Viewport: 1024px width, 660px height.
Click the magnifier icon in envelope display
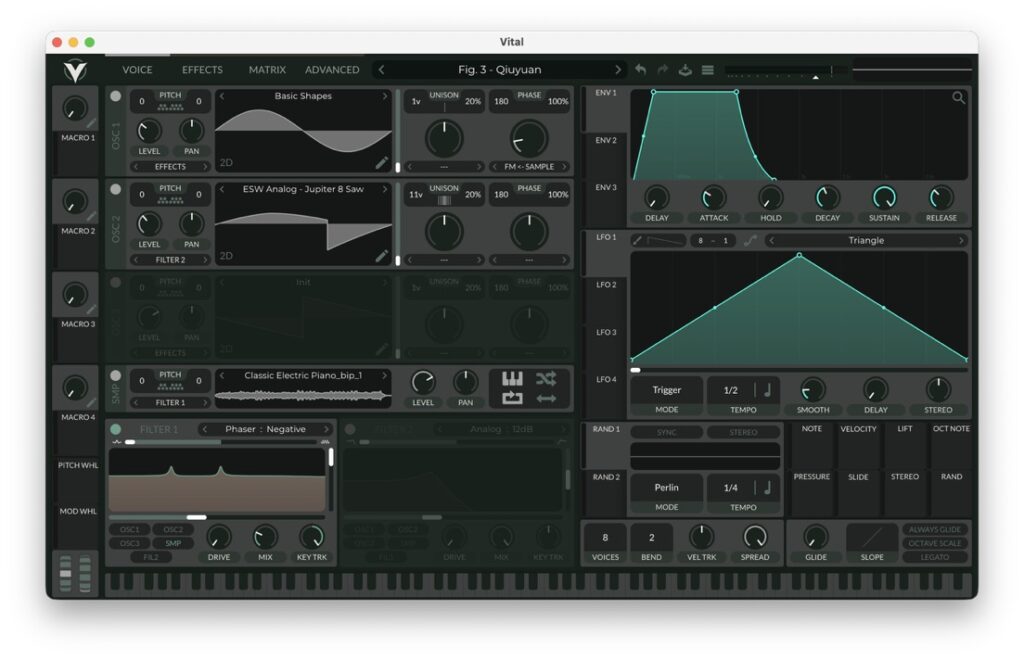click(958, 98)
